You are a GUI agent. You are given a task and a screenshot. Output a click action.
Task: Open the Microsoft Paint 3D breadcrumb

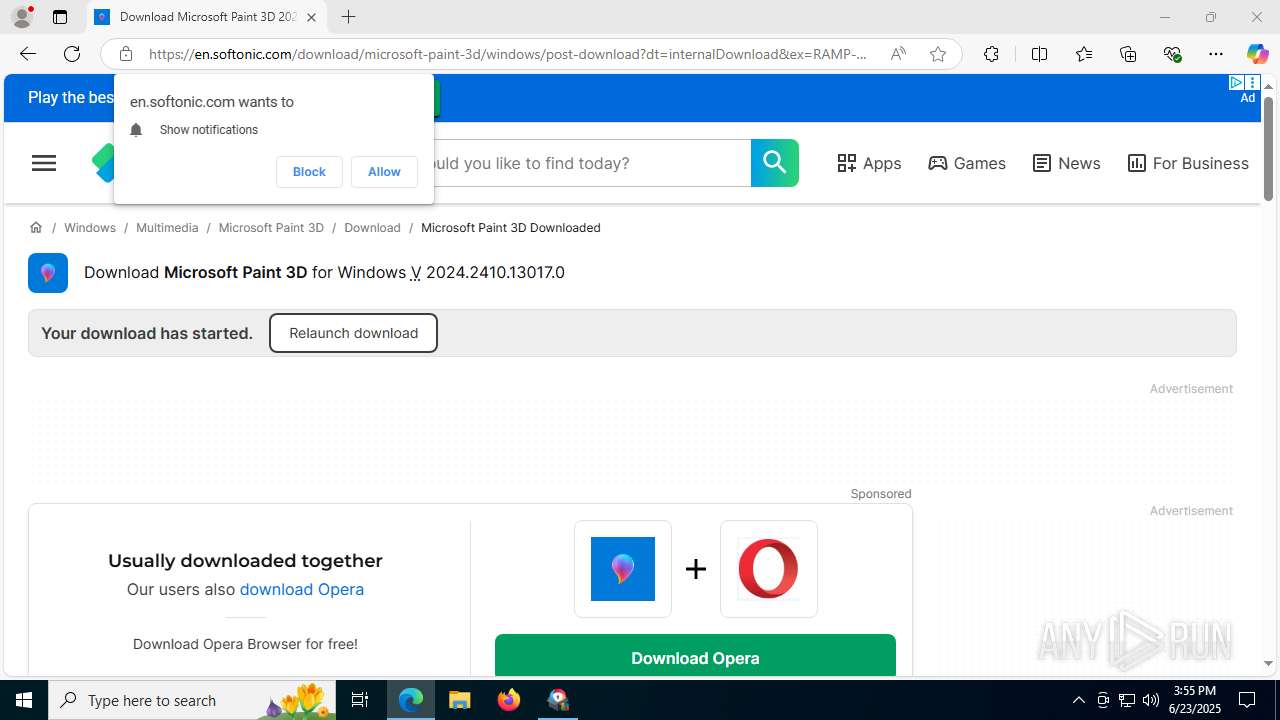pyautogui.click(x=271, y=228)
